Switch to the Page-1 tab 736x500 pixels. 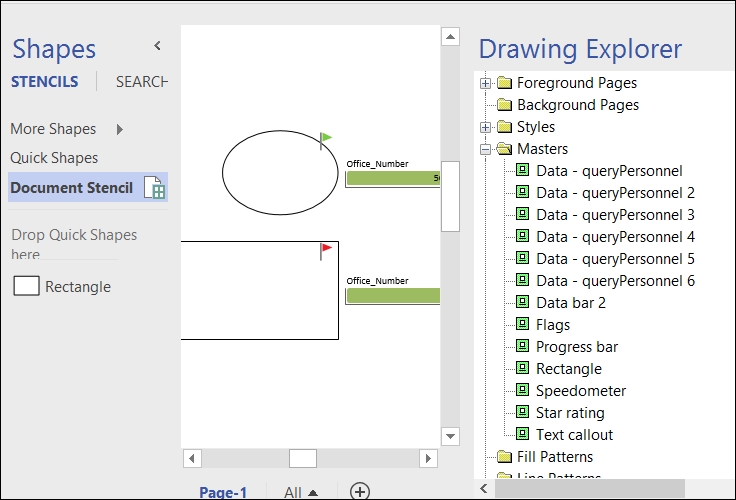(x=223, y=492)
